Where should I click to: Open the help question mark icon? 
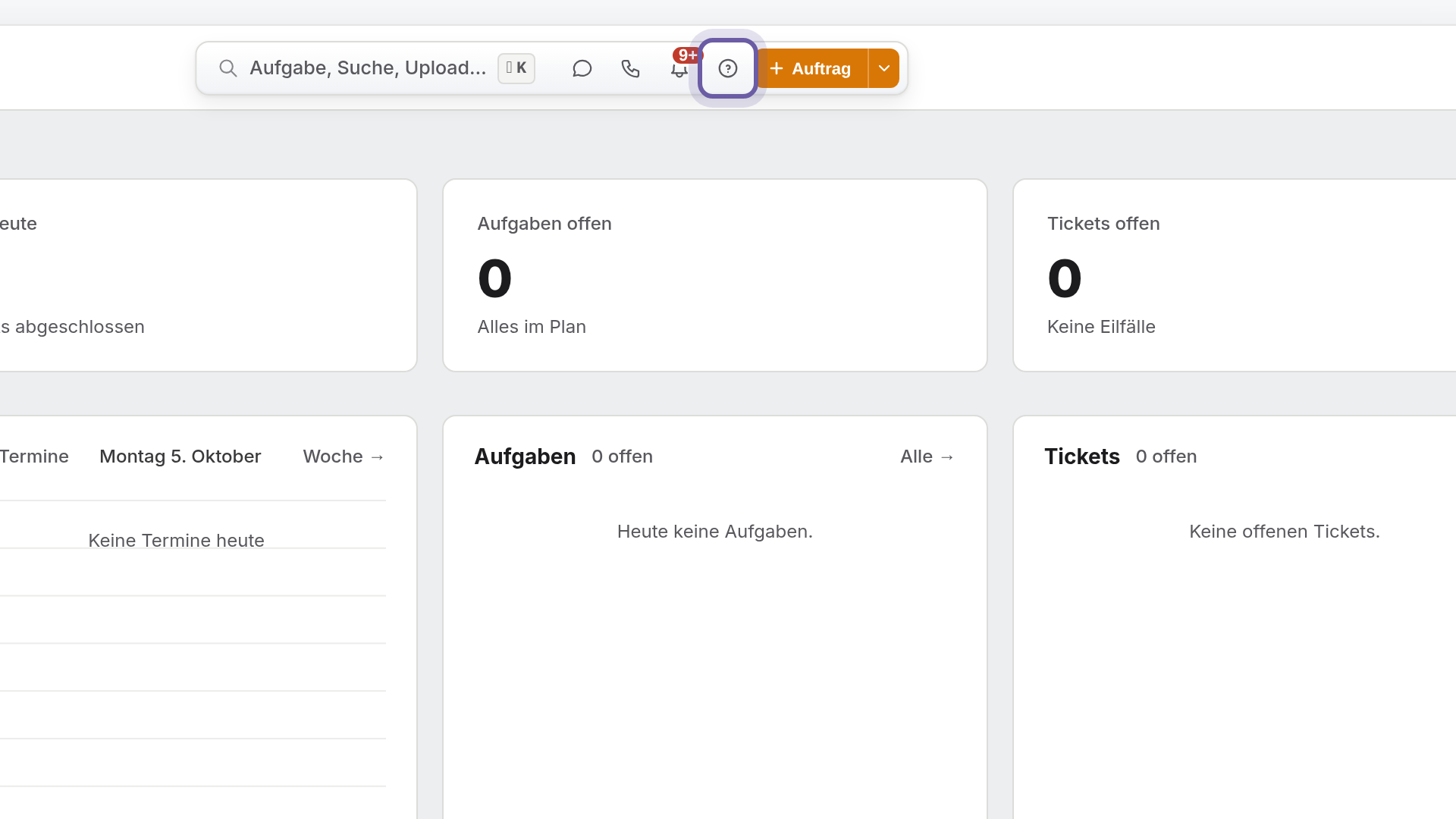pos(728,68)
